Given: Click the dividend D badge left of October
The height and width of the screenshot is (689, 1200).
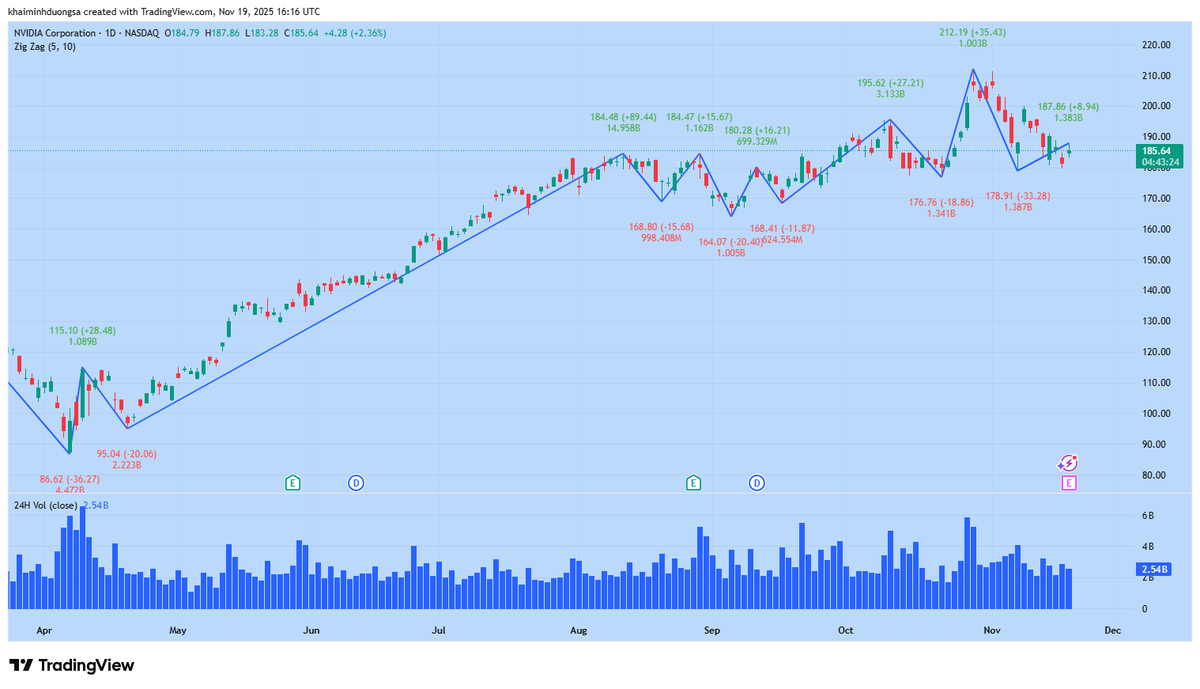Looking at the screenshot, I should coord(757,483).
